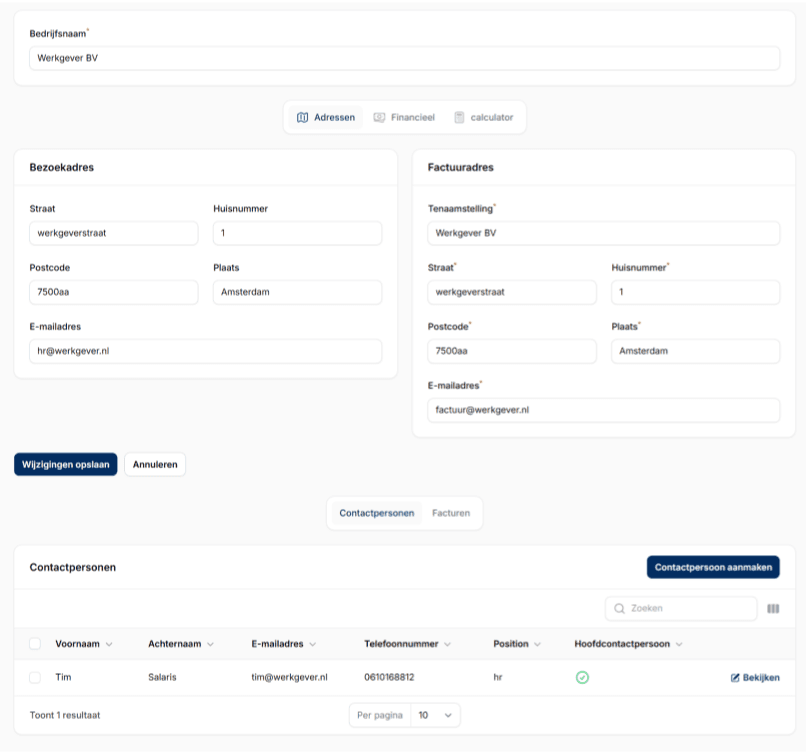Click the tim@werkgever.nl cell
Viewport: 806px width, 755px height.
pos(289,677)
